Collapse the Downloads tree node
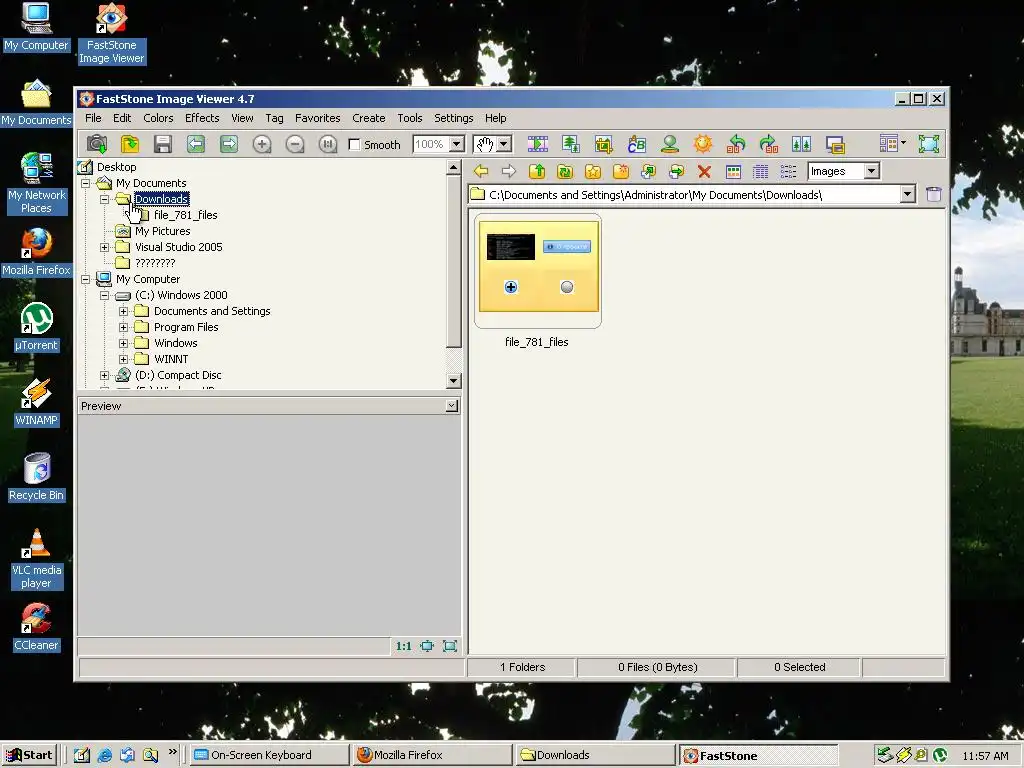The width and height of the screenshot is (1024, 768). [104, 199]
